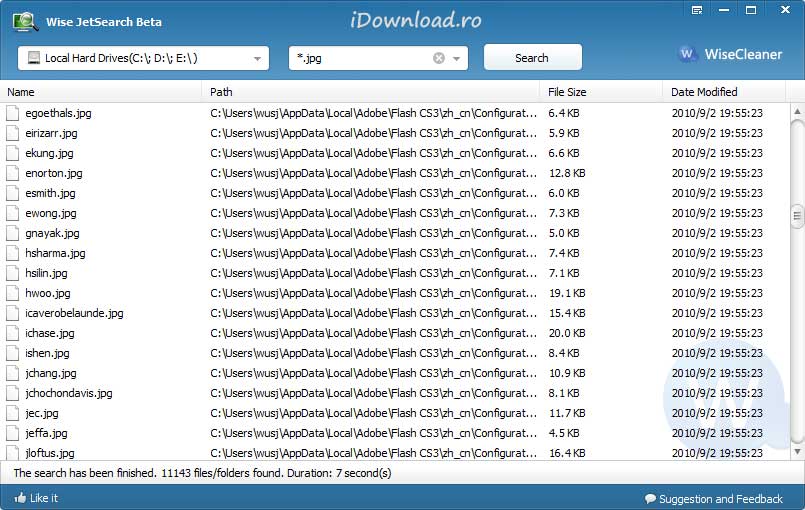Click the Search button
The height and width of the screenshot is (510, 805).
pyautogui.click(x=532, y=58)
